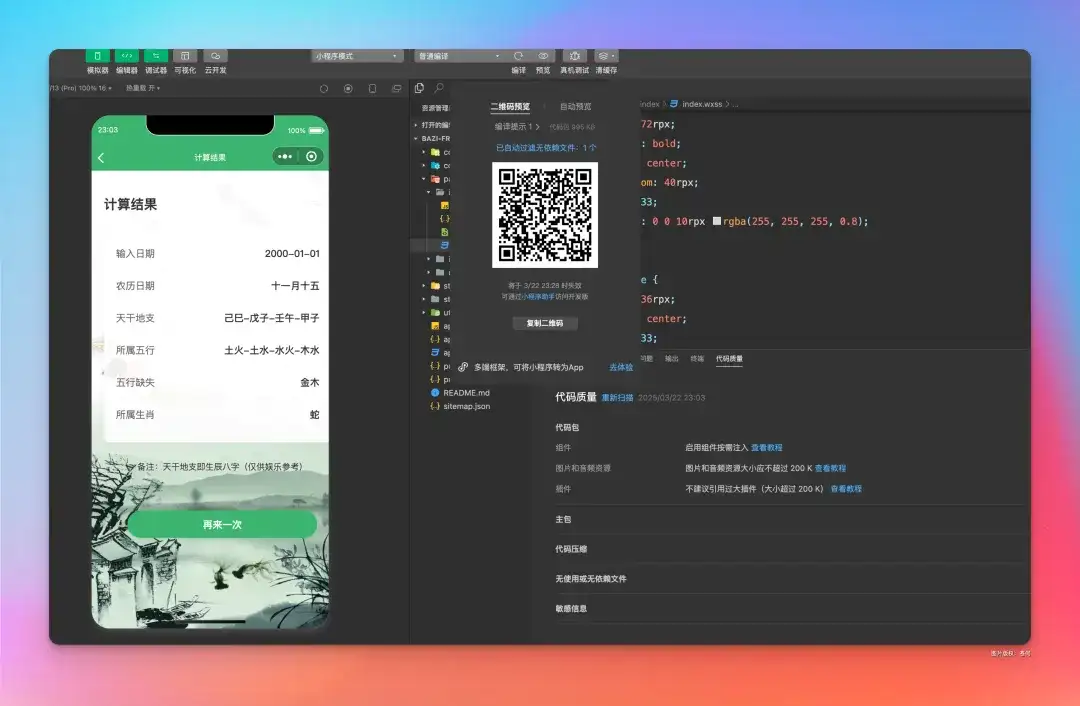The image size is (1080, 706).
Task: Toggle the 可视化 visual panel button
Action: (185, 56)
